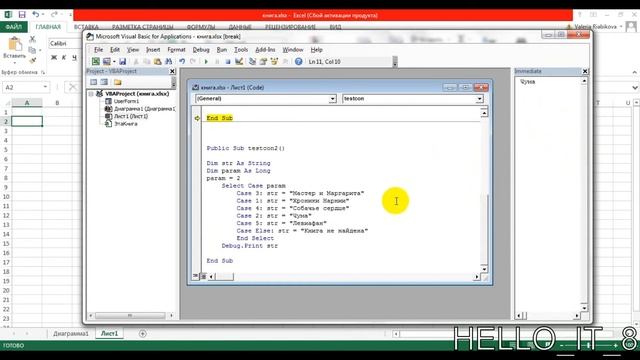Viewport: 640px width, 360px height.
Task: Save the project using the VBA toolbar floppy icon
Action: pos(122,62)
